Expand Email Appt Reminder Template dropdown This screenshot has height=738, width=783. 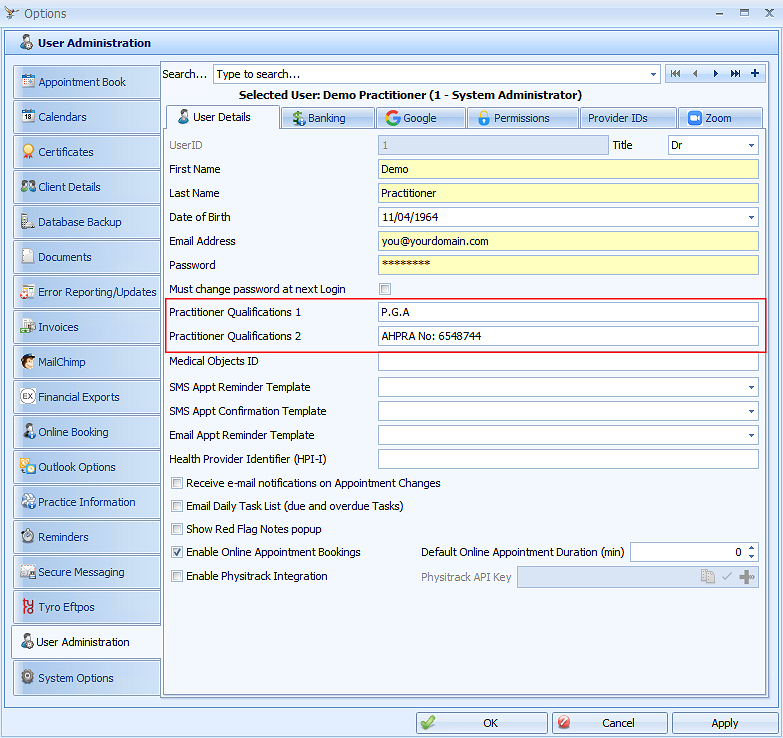[751, 435]
